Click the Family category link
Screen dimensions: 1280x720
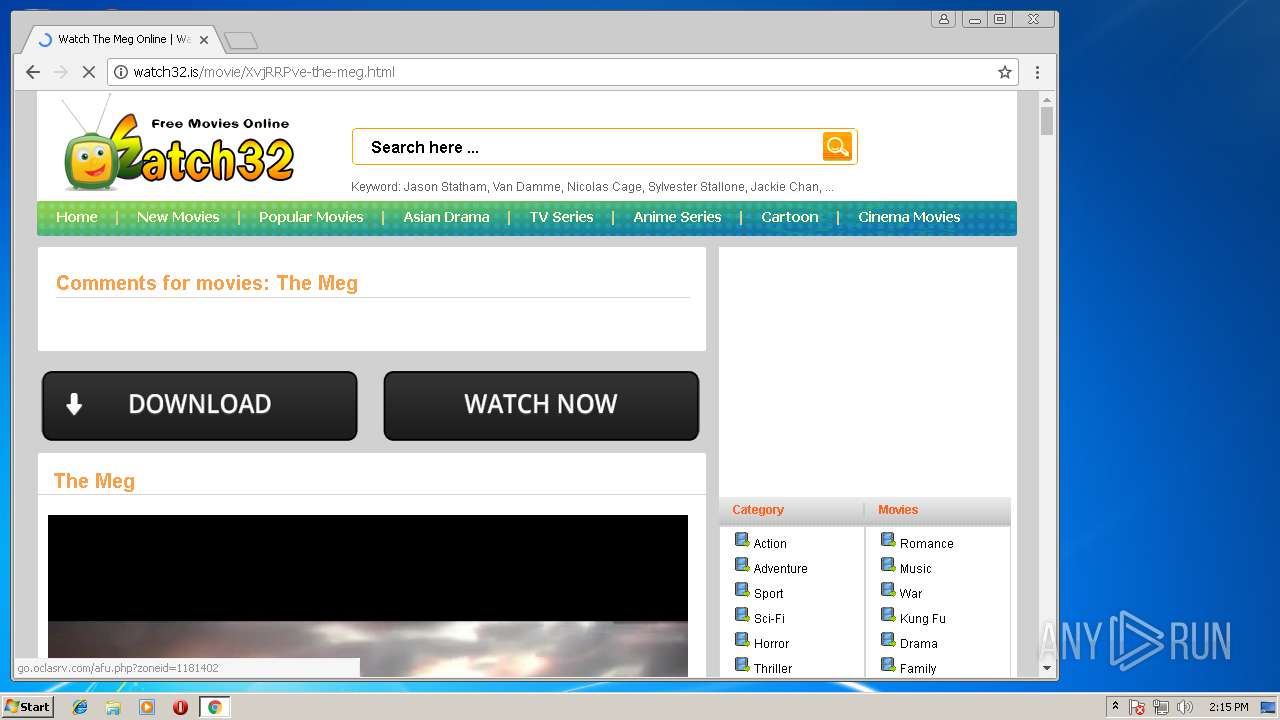pyautogui.click(x=918, y=668)
